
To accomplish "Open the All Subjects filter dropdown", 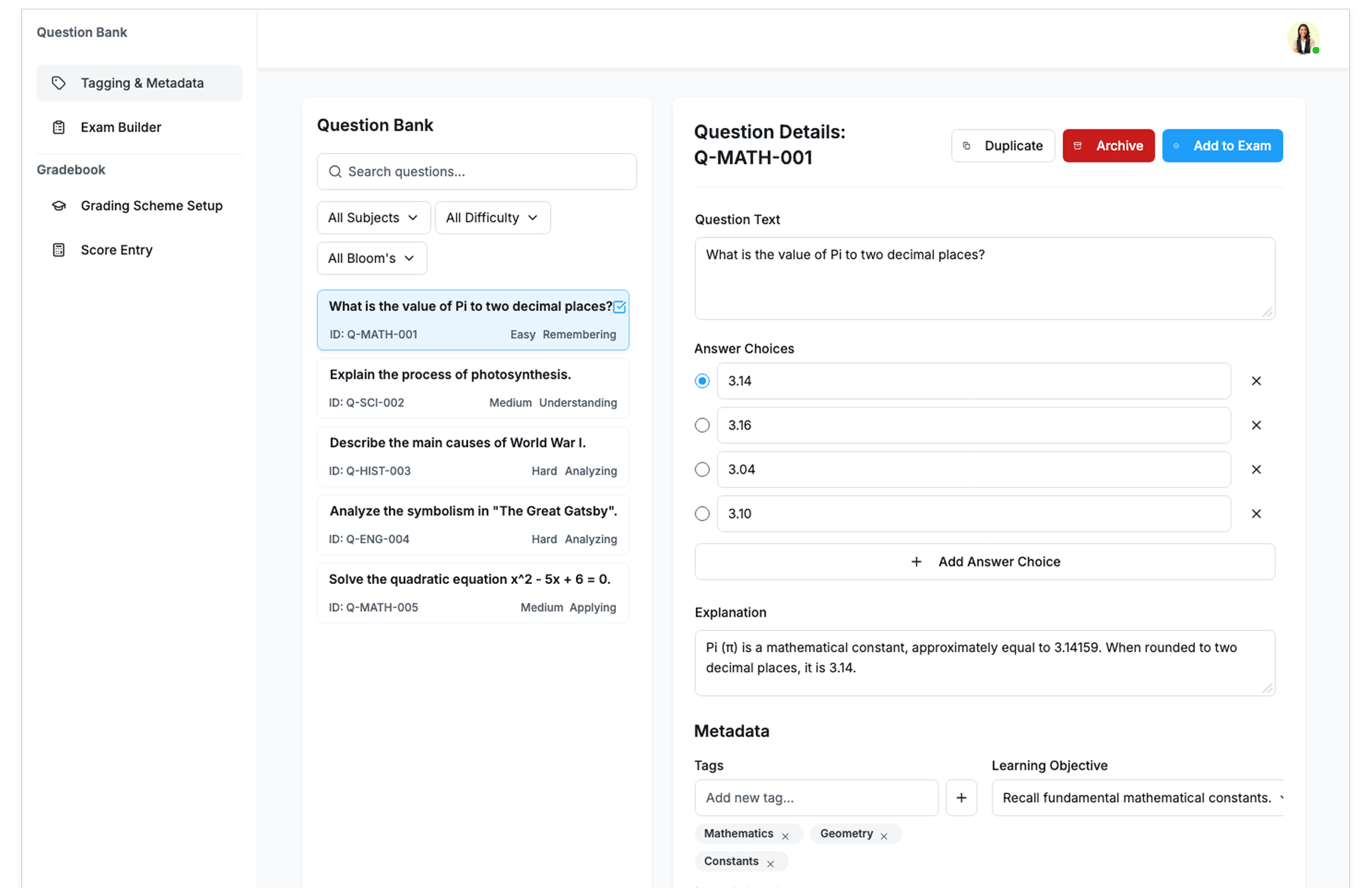I will click(373, 217).
